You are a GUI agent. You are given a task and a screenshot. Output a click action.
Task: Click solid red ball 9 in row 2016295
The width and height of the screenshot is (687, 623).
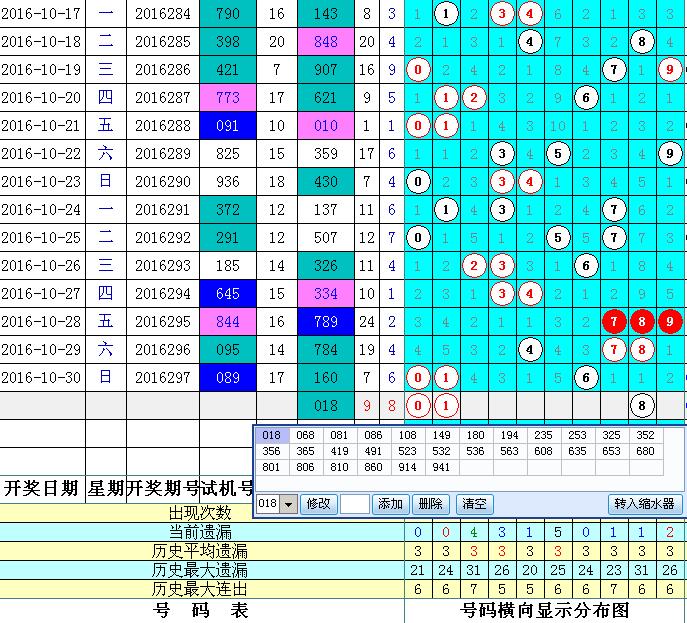(670, 322)
